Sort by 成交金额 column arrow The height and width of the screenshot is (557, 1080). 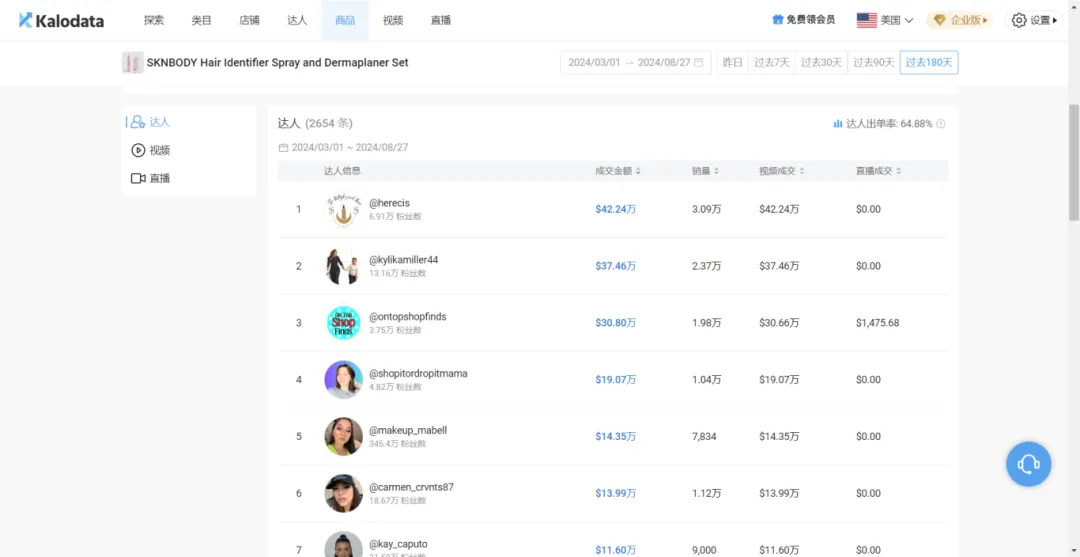click(638, 171)
